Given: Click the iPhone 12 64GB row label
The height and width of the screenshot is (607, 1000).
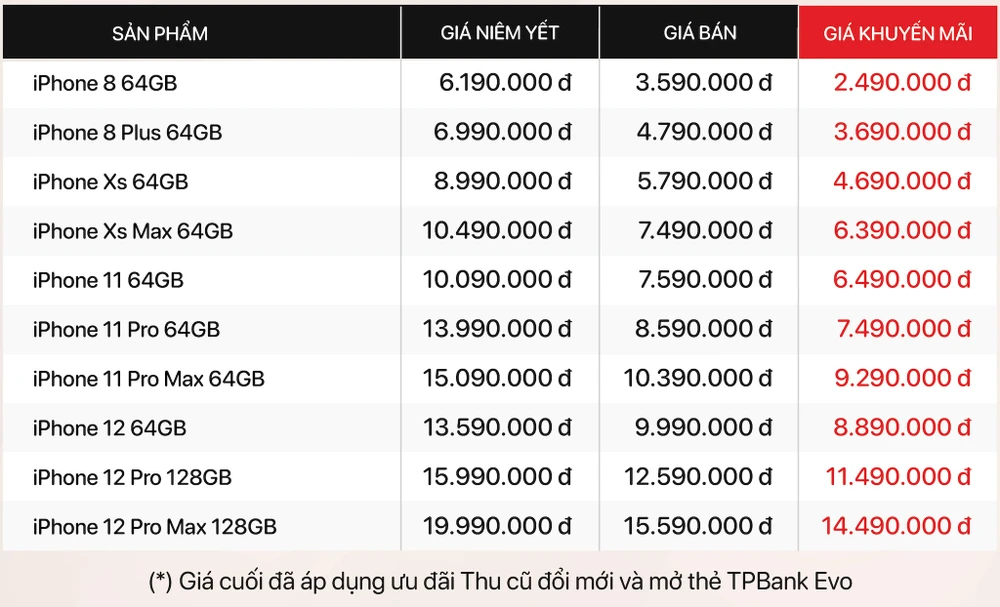Looking at the screenshot, I should tap(109, 428).
